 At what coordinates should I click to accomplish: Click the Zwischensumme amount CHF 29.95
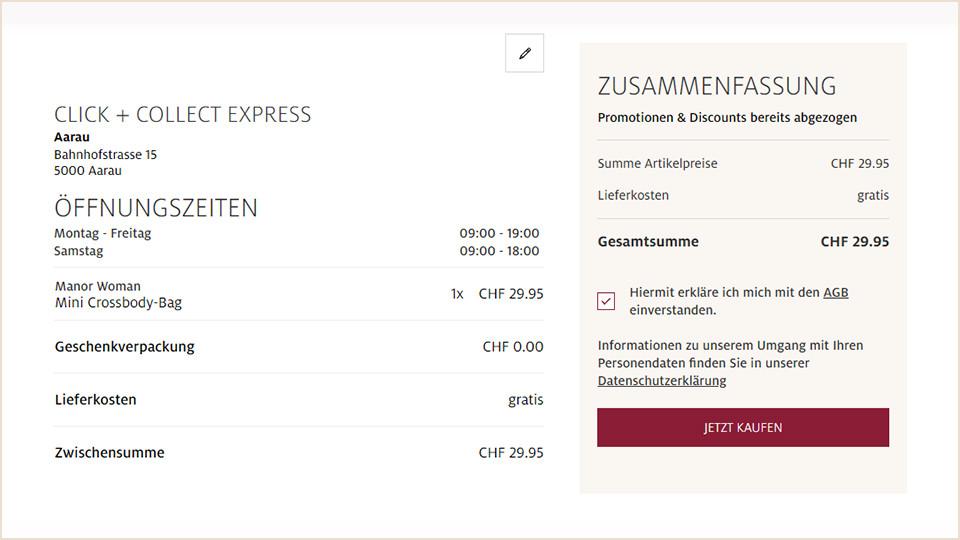point(510,452)
